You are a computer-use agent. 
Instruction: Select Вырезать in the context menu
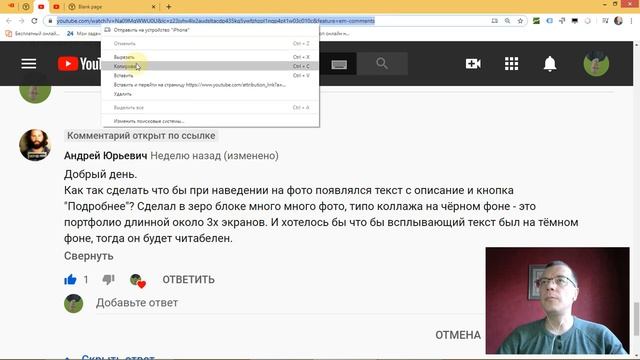point(210,57)
